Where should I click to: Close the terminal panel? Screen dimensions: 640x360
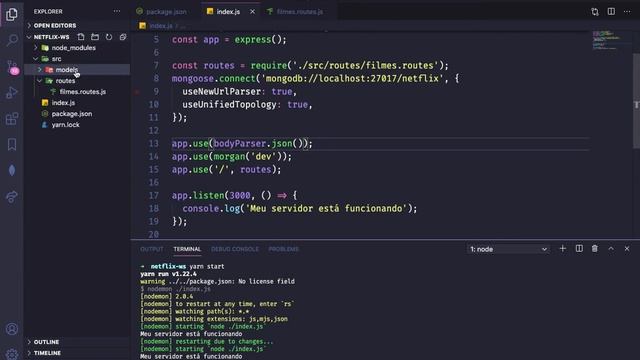pos(627,249)
